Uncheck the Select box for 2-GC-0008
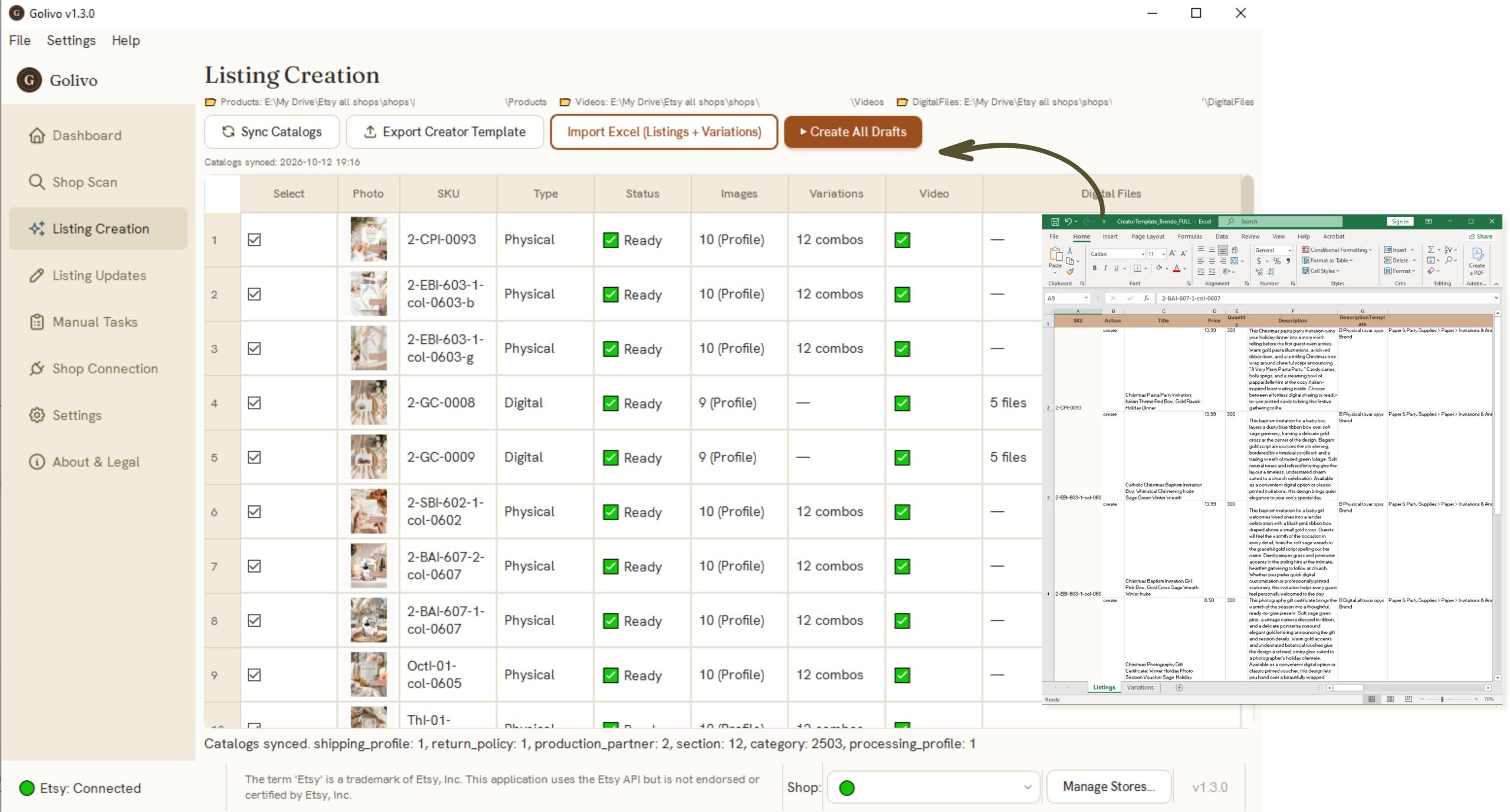The image size is (1510, 812). [x=254, y=403]
